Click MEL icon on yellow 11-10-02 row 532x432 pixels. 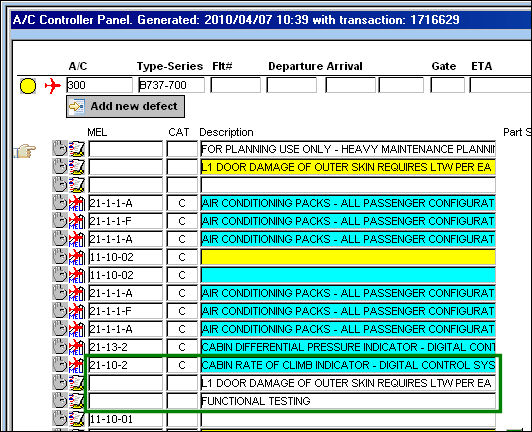[77, 257]
